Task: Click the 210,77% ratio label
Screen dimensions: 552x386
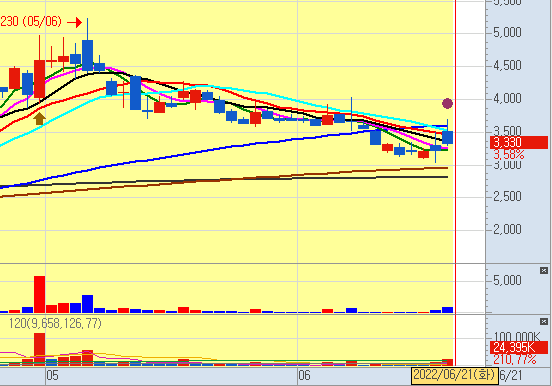Action: (515, 360)
